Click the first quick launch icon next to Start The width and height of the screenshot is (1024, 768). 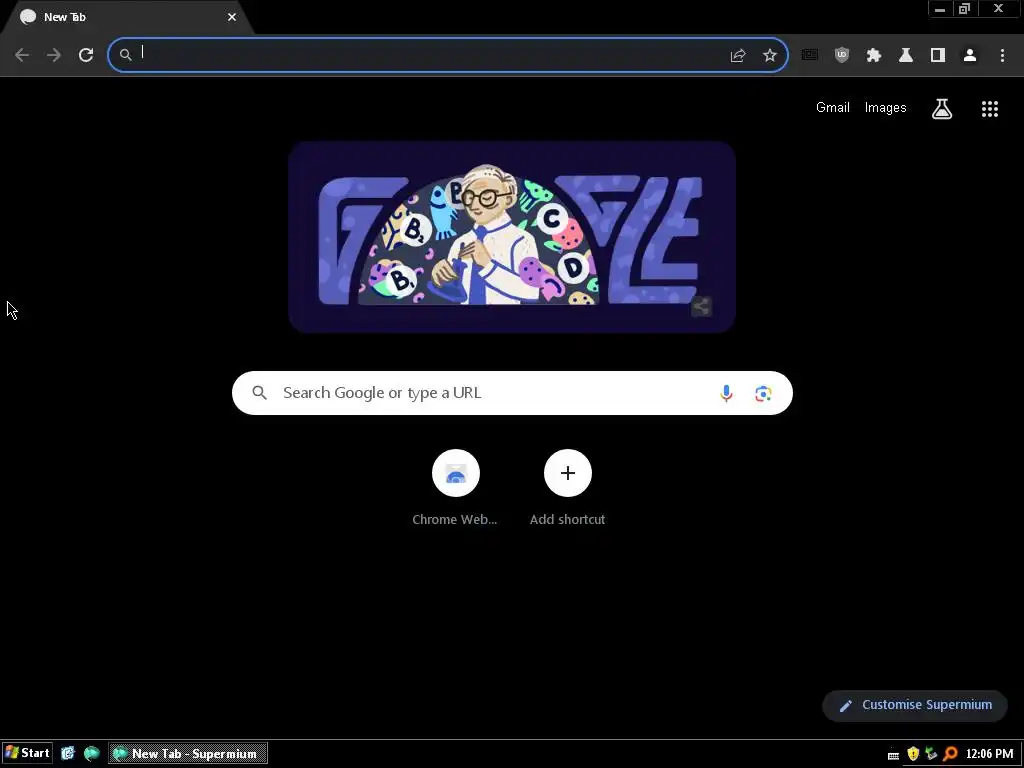pyautogui.click(x=68, y=753)
